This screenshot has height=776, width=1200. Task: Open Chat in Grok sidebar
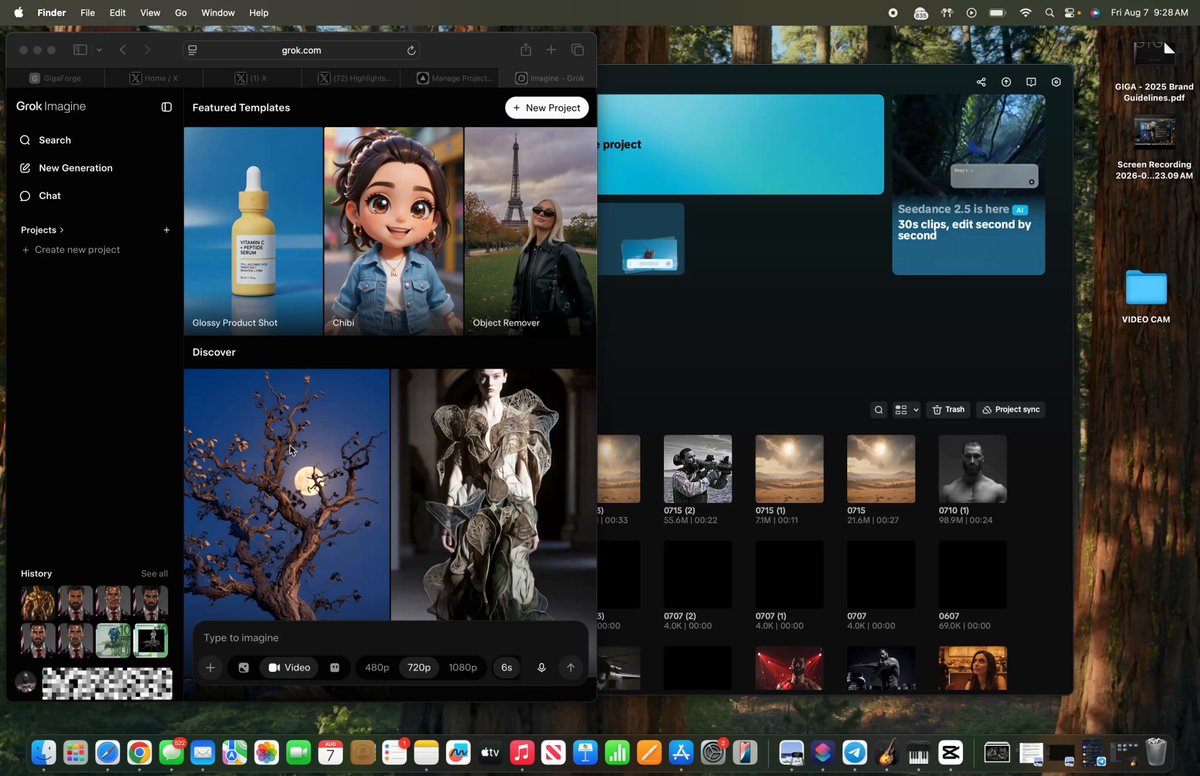tap(40, 196)
